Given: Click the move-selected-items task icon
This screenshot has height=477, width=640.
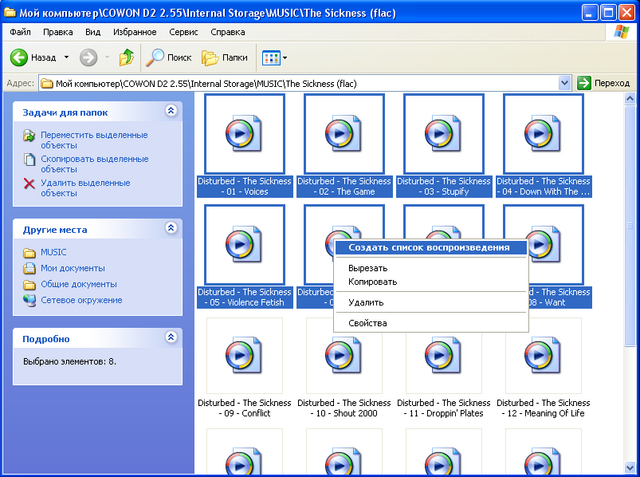Looking at the screenshot, I should point(29,135).
